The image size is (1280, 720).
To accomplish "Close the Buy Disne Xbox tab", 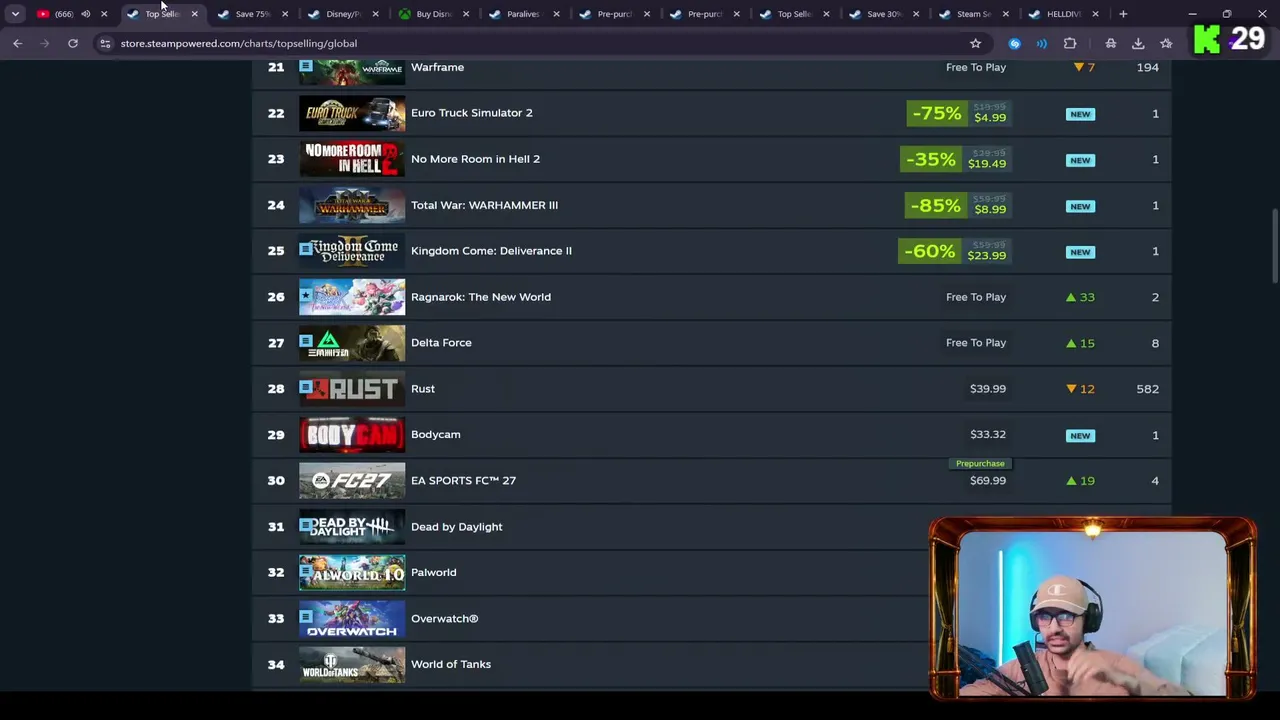I will (466, 14).
